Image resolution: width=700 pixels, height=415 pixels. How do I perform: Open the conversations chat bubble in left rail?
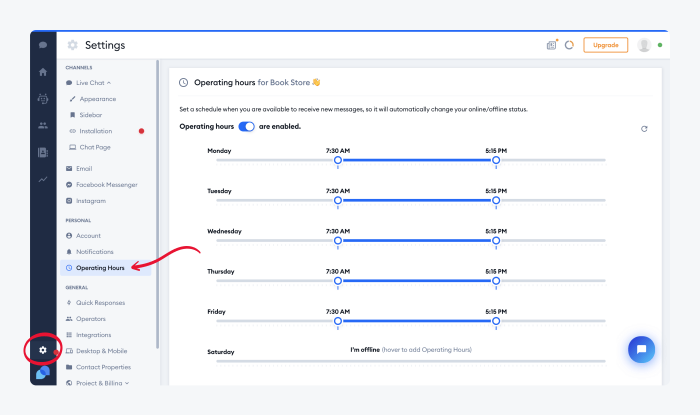[x=43, y=45]
